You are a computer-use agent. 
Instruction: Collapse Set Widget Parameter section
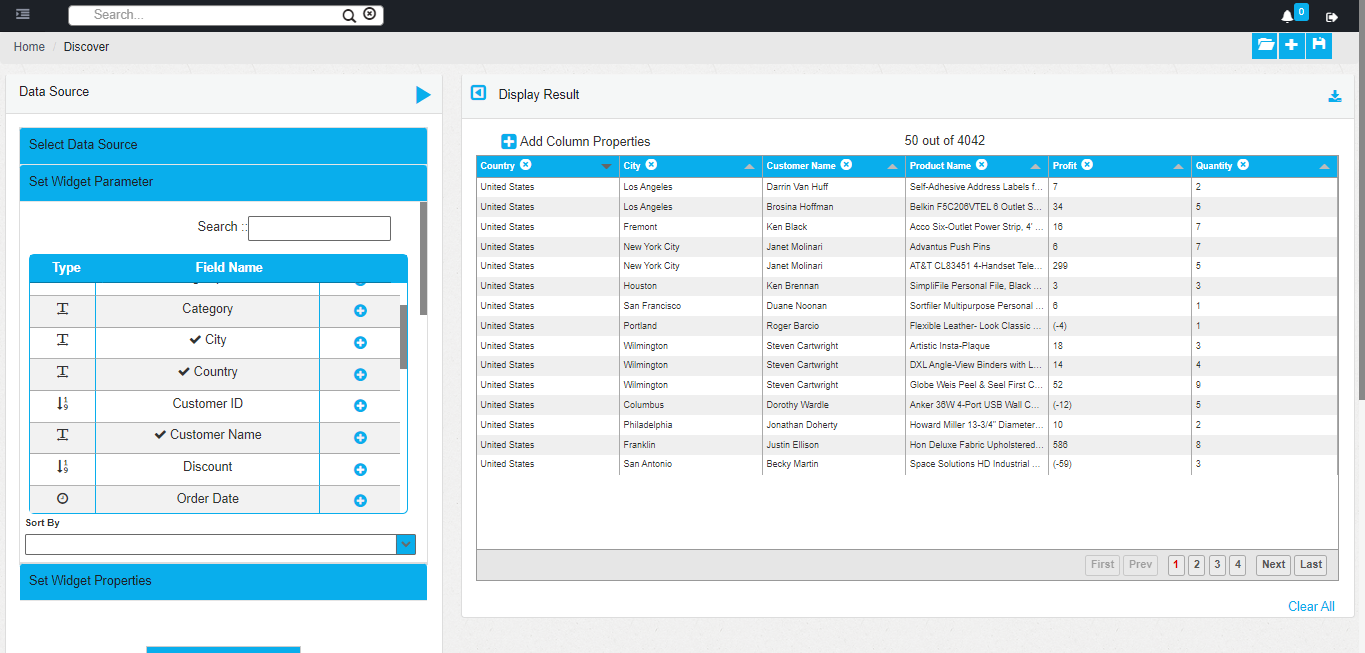click(x=223, y=183)
